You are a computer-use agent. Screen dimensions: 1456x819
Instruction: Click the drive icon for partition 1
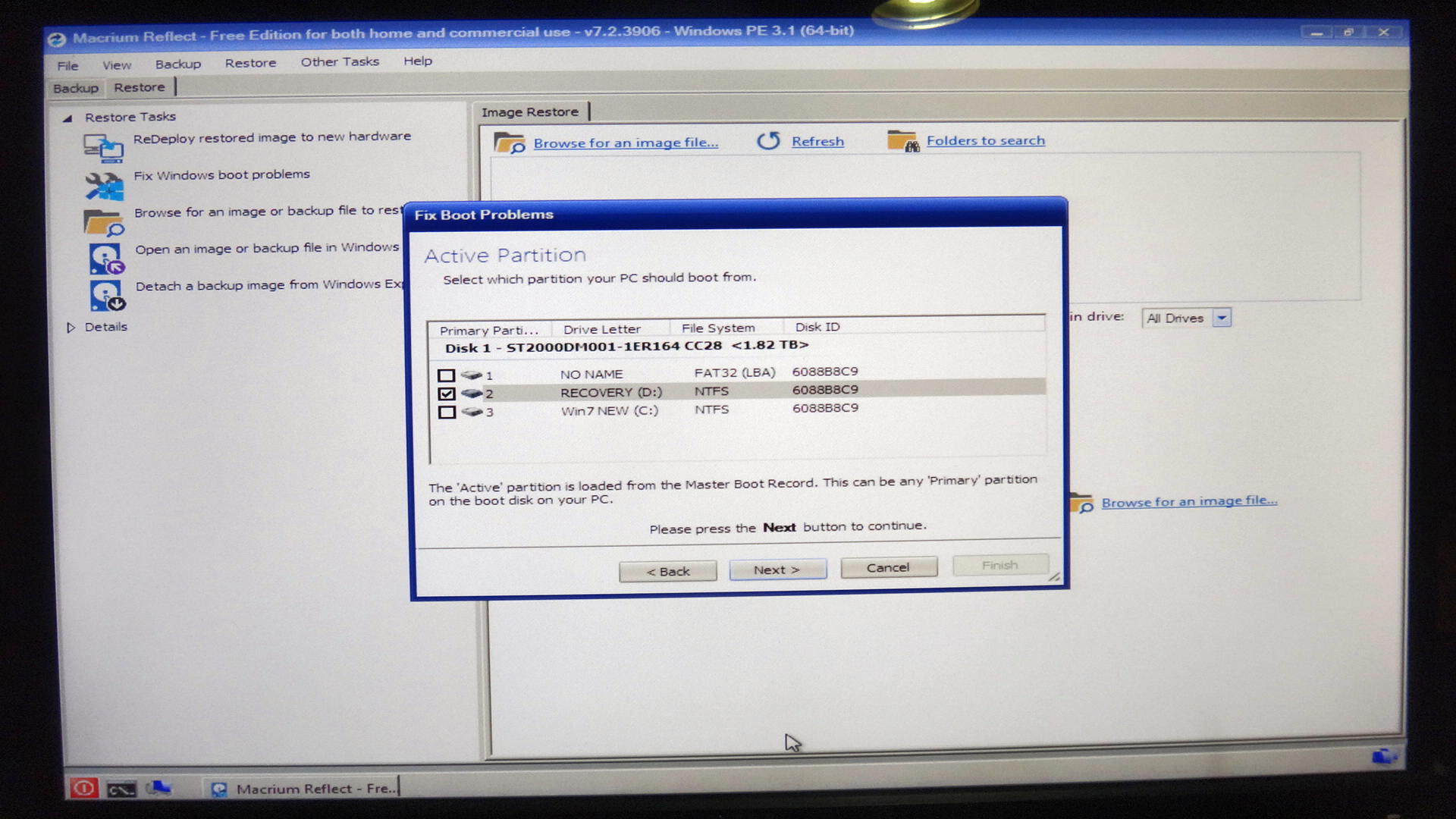[x=472, y=375]
